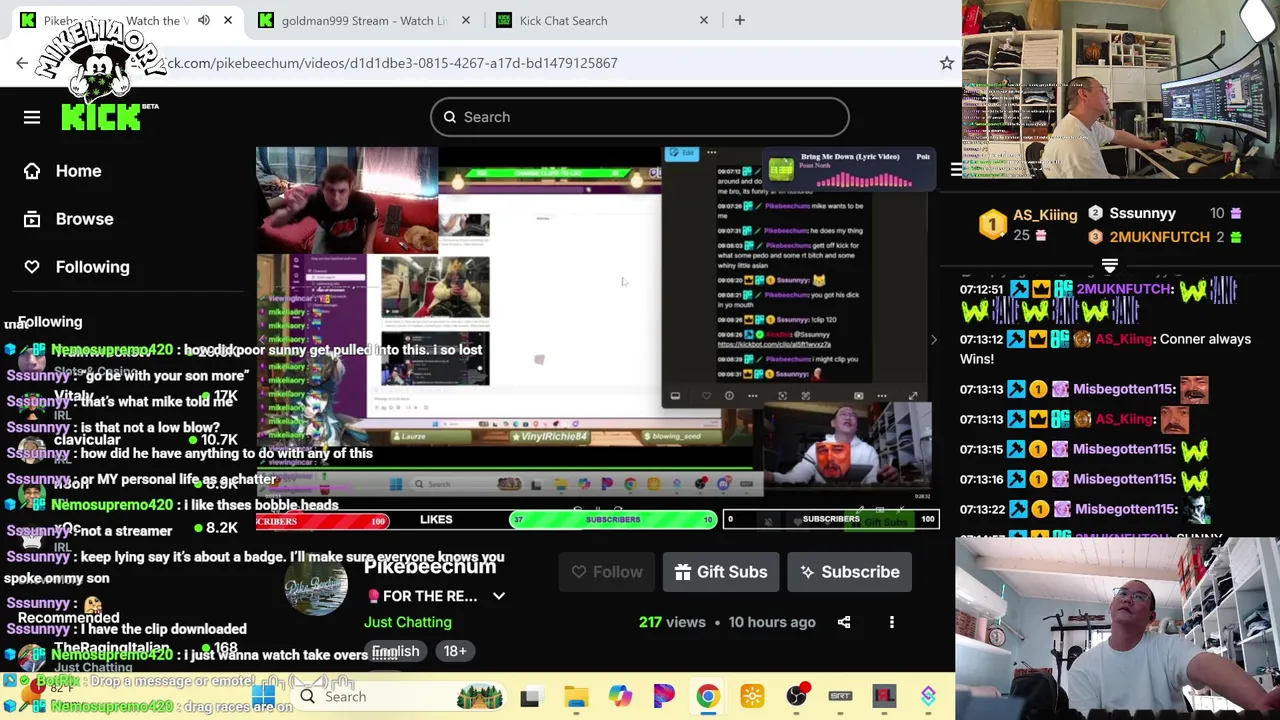Click the Follow button for Pikebeechum
Screen dimensions: 1280x720
click(x=607, y=572)
